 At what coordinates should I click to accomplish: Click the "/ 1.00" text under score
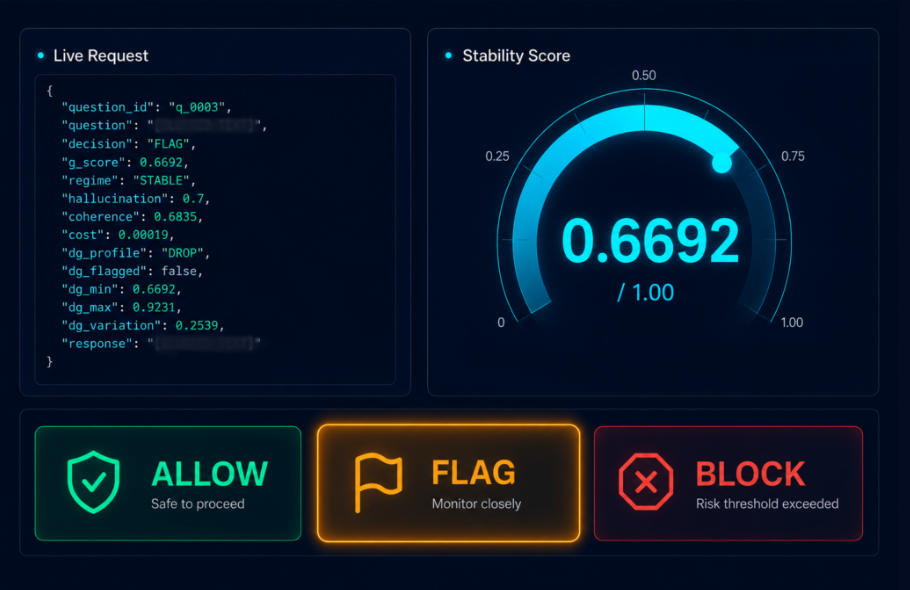645,292
